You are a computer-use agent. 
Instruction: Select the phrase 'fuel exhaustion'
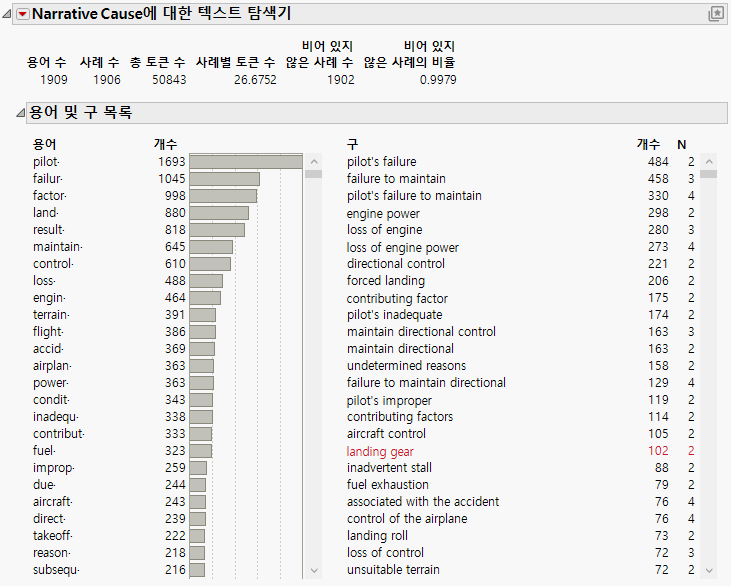coord(387,485)
